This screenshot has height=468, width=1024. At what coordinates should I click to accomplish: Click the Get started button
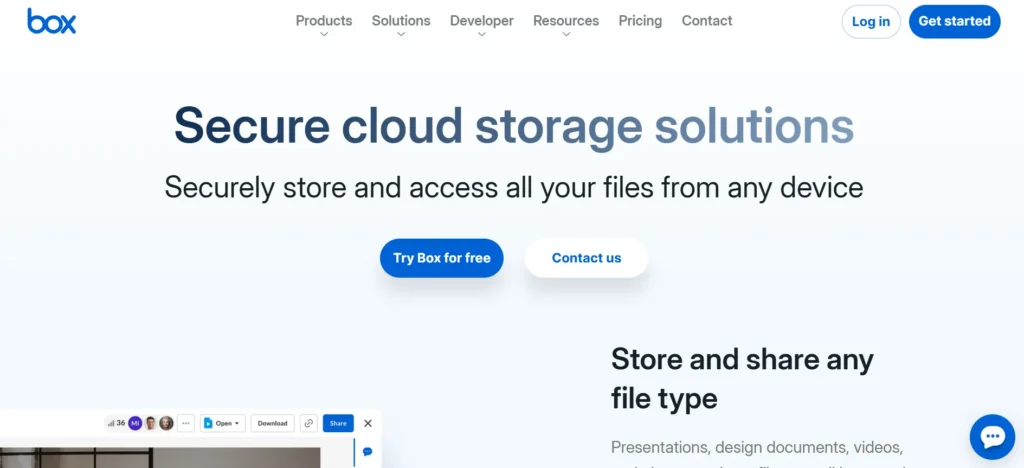(x=954, y=22)
